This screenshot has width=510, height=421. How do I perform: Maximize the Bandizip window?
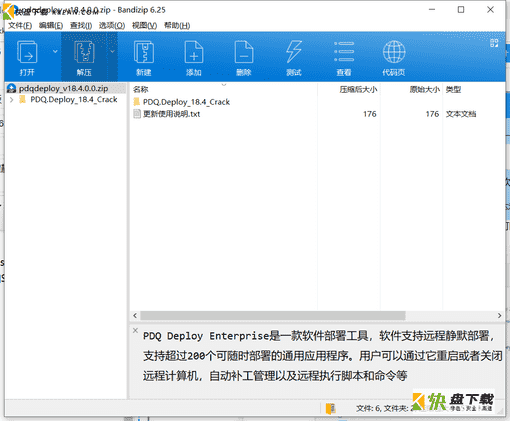coord(461,10)
